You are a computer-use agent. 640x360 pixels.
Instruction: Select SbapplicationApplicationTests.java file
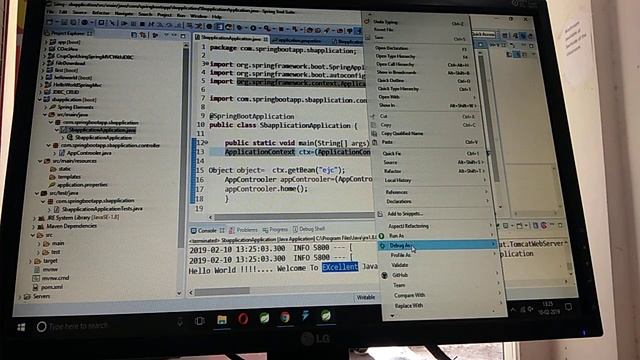(x=102, y=209)
